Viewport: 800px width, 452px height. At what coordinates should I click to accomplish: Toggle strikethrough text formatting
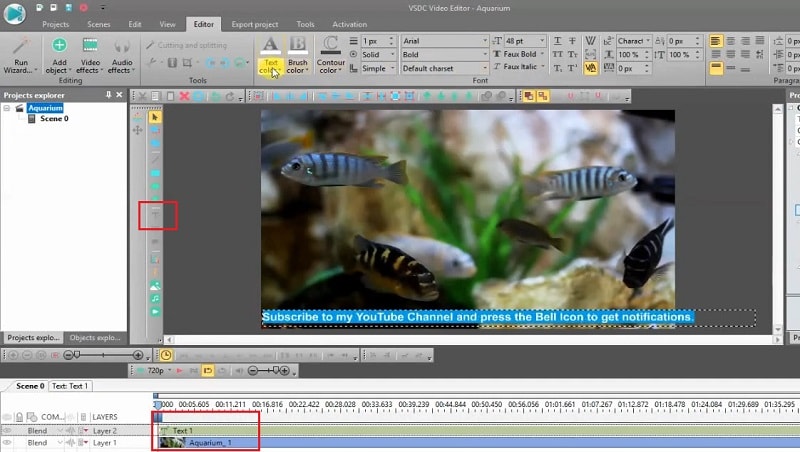tap(572, 41)
